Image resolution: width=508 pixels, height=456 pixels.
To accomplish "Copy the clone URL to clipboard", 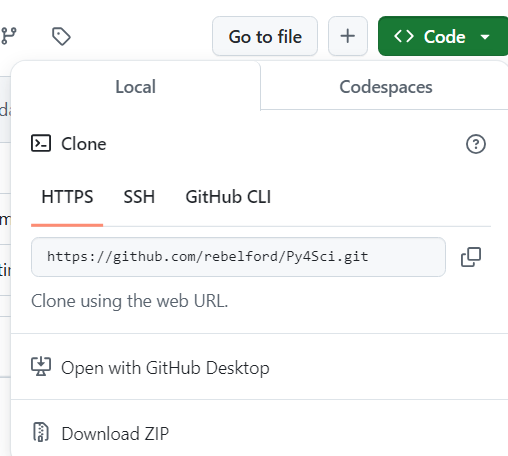I will (471, 257).
